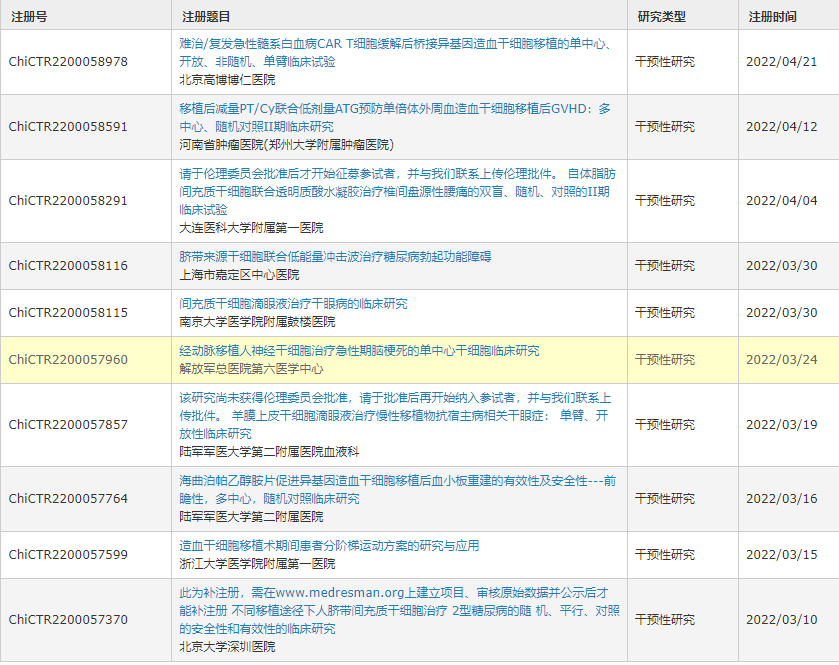Click the 注册题目 column header
The height and width of the screenshot is (665, 839).
click(206, 17)
